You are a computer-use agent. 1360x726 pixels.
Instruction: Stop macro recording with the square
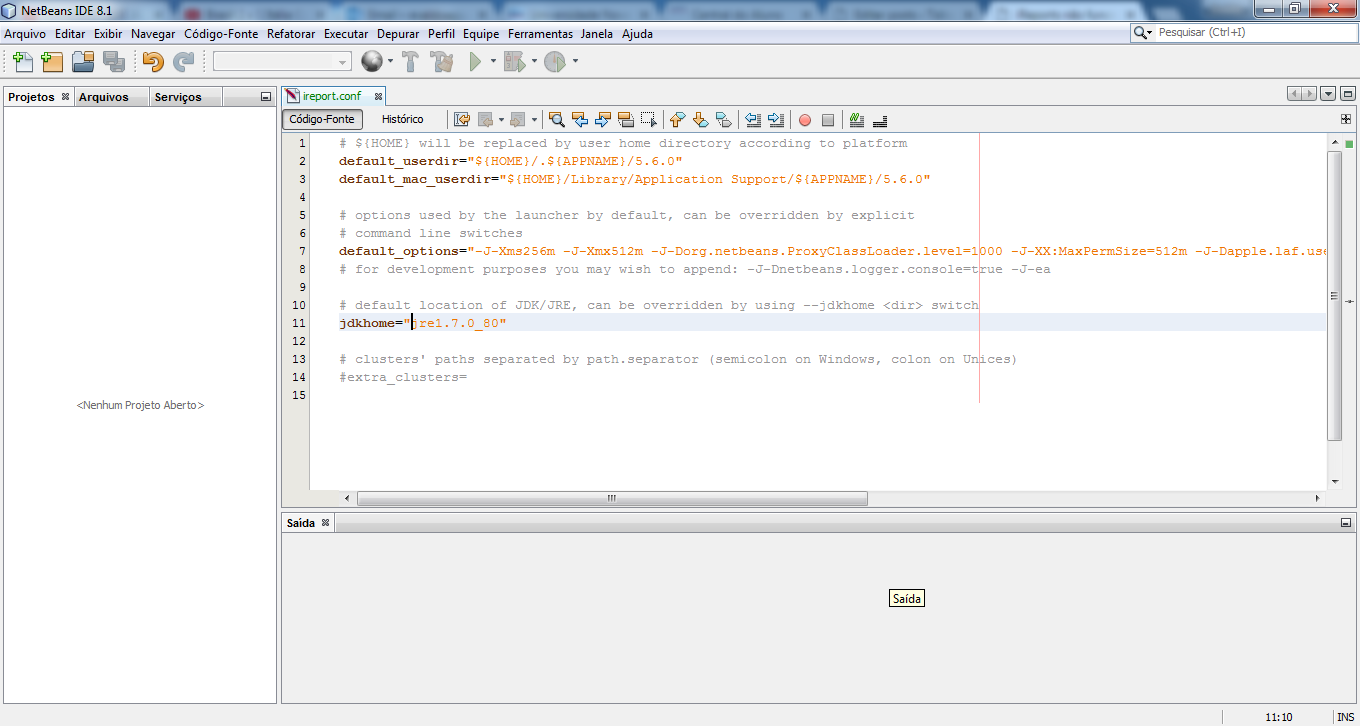(x=828, y=120)
